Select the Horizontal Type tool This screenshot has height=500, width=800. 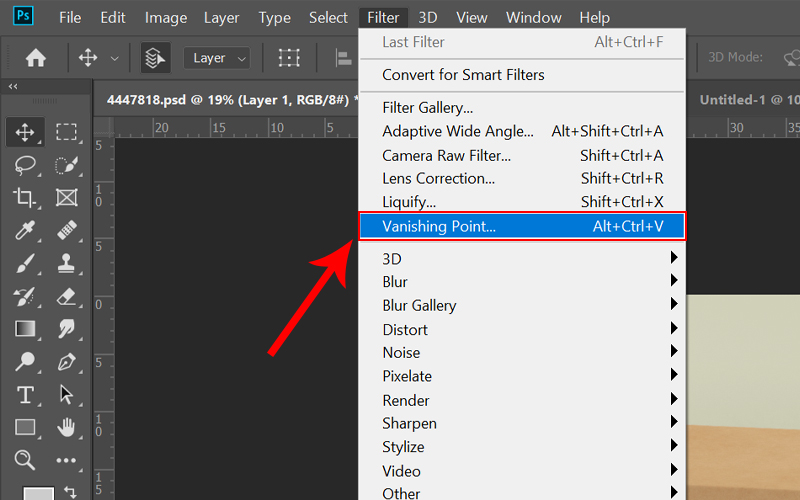pos(25,395)
